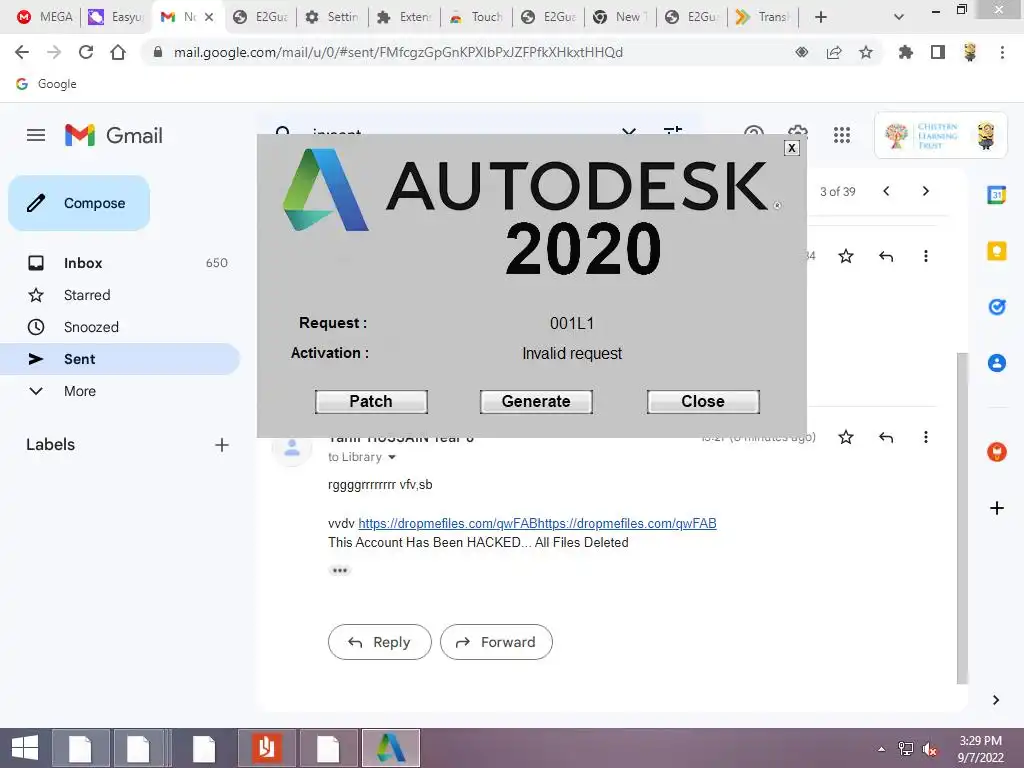Open more options on first message
1024x768 pixels.
click(925, 256)
